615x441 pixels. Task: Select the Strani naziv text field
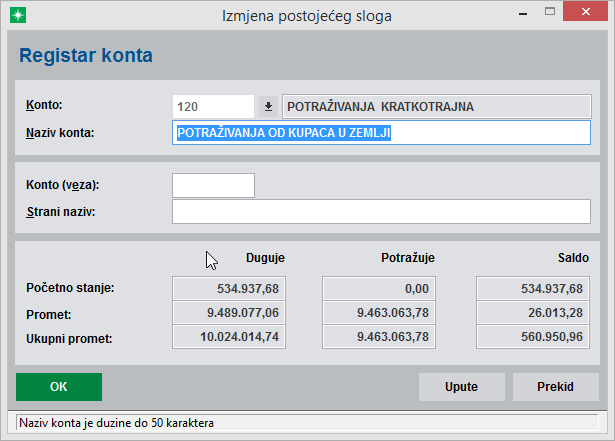(x=382, y=211)
